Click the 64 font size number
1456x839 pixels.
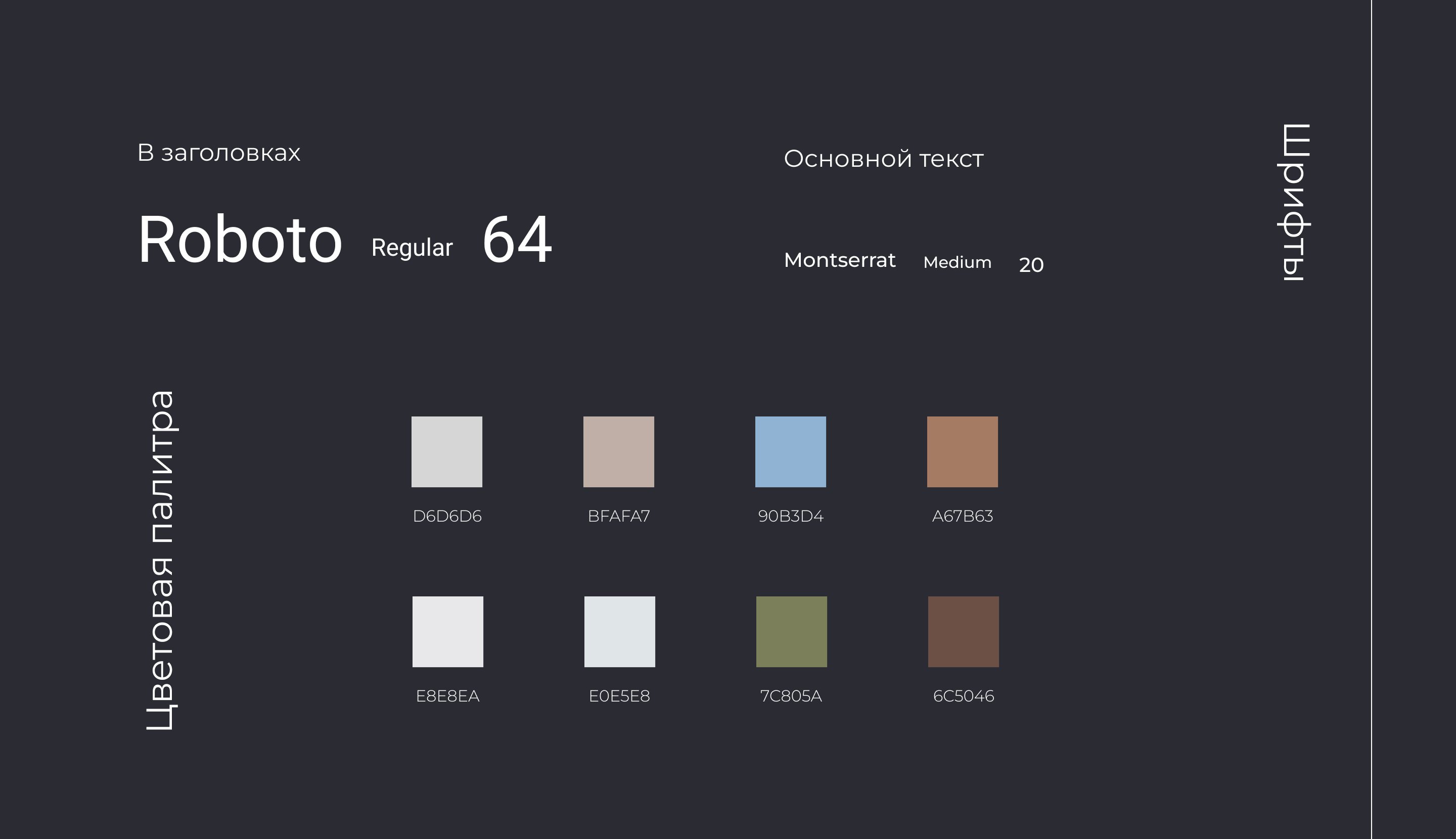(517, 240)
